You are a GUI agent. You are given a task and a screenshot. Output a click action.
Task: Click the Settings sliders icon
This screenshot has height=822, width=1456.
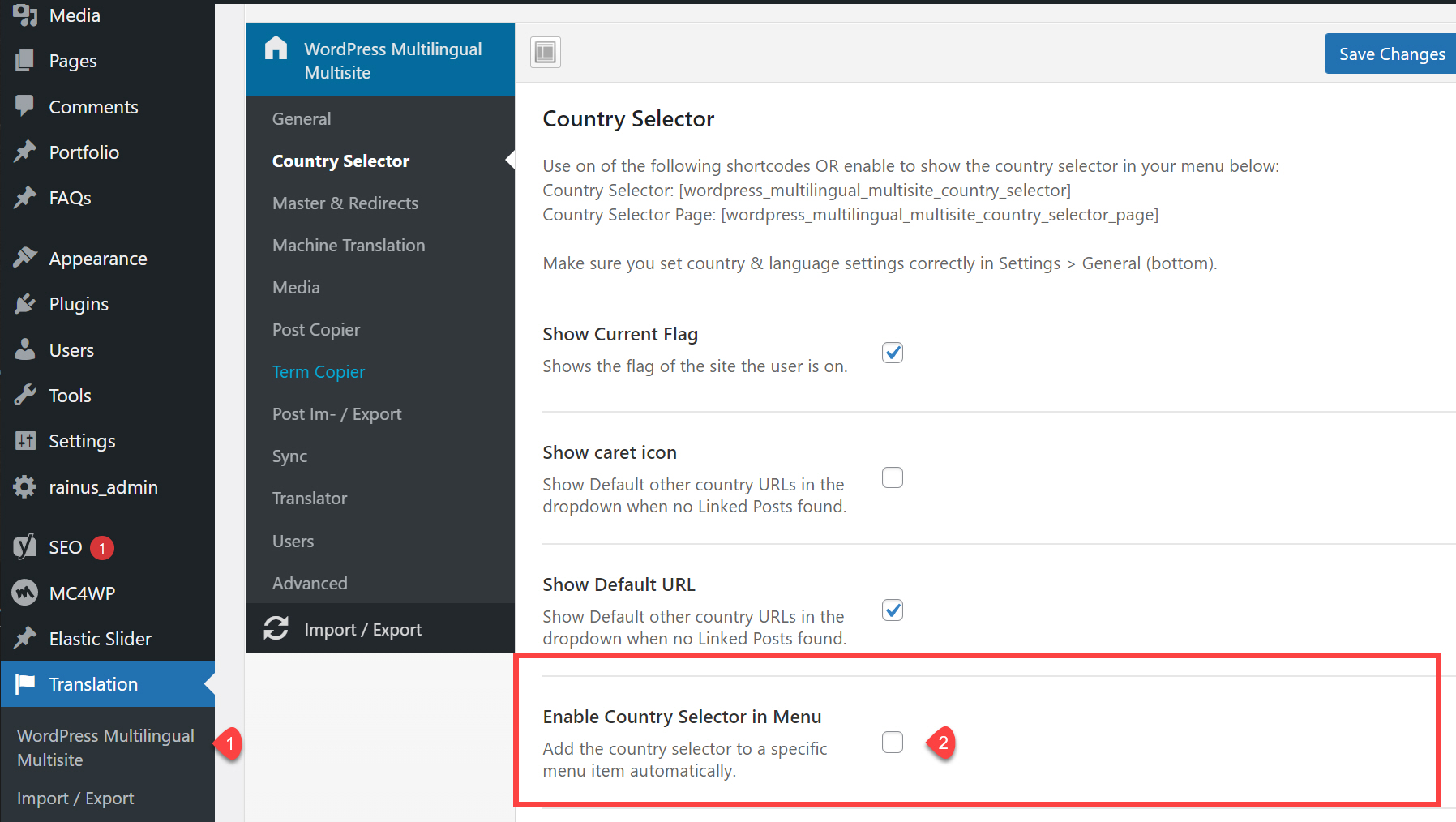[x=25, y=440]
